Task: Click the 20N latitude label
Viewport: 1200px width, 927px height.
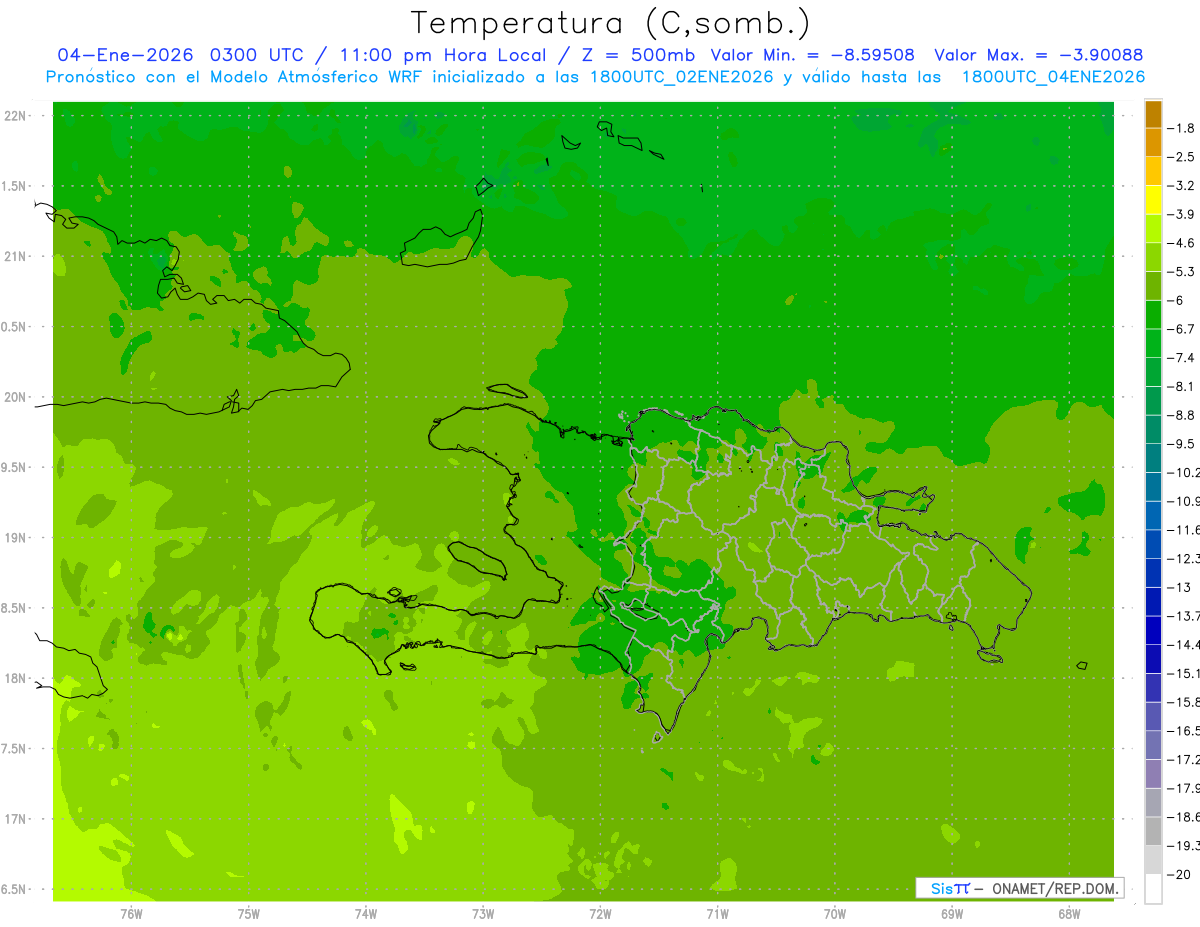Action: coord(17,397)
